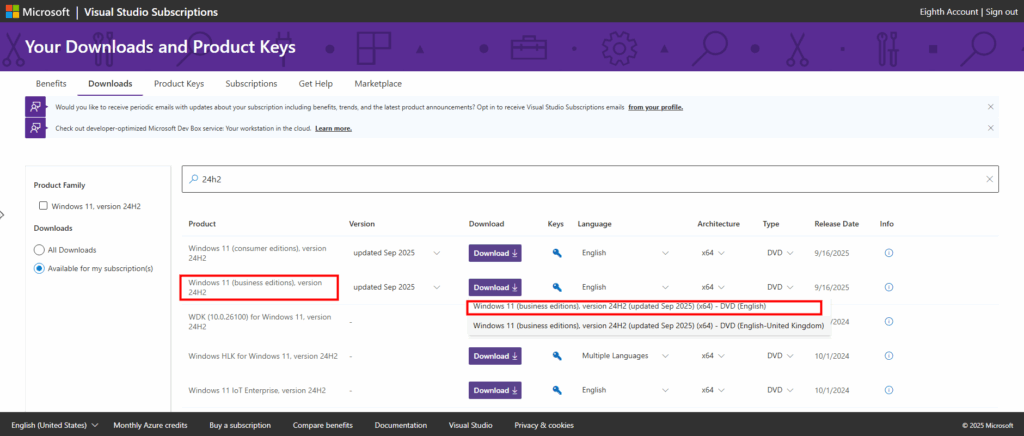Dismiss the Dev Box notification banner

click(990, 128)
